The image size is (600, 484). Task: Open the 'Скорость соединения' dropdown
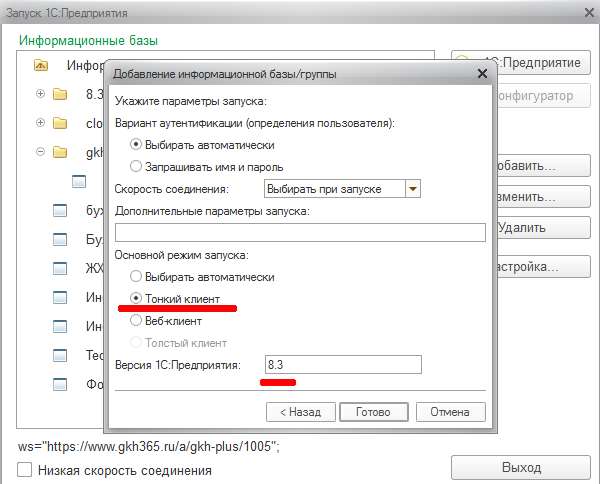coord(413,189)
